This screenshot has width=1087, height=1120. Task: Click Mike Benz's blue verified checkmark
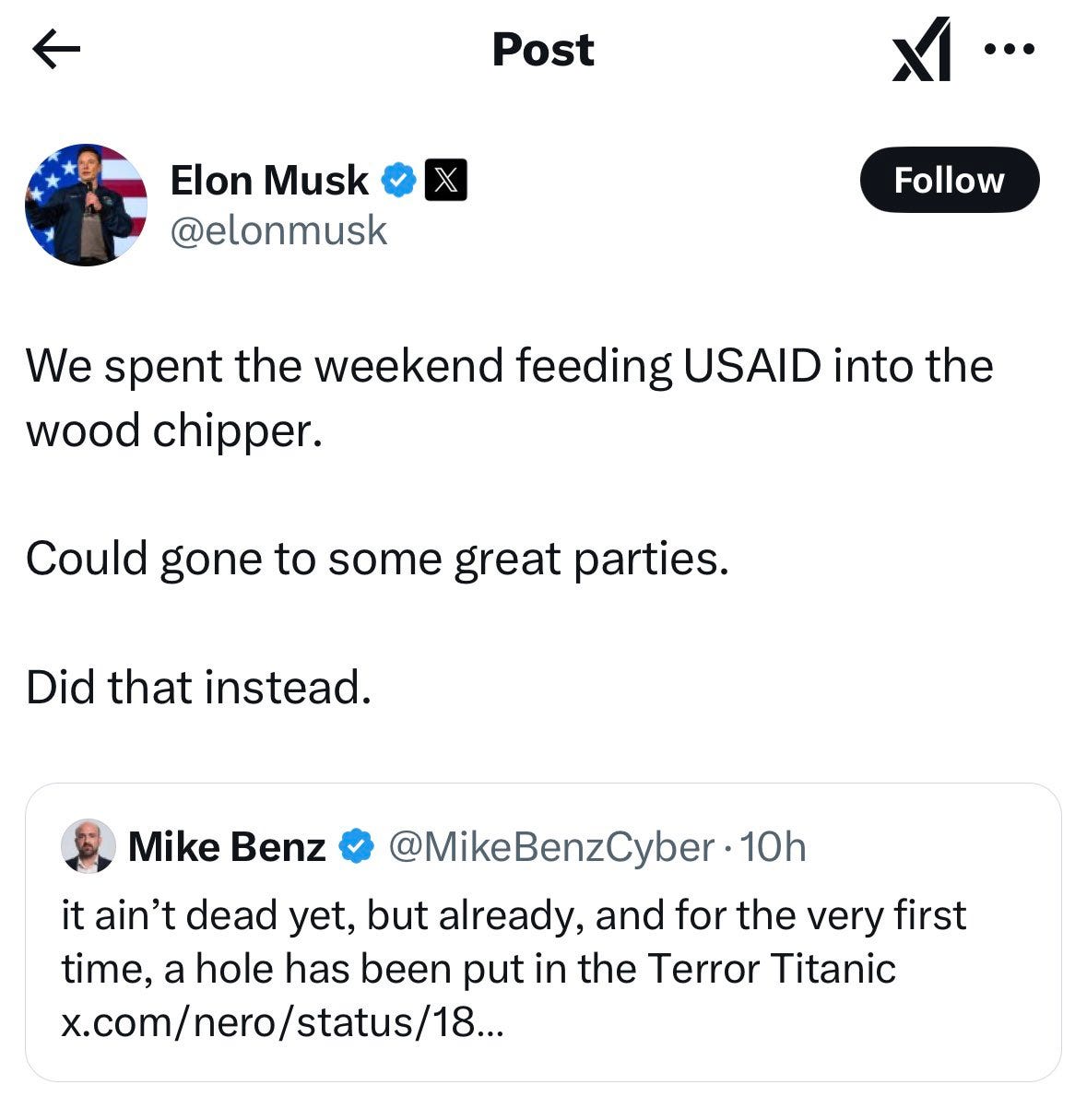[x=355, y=845]
